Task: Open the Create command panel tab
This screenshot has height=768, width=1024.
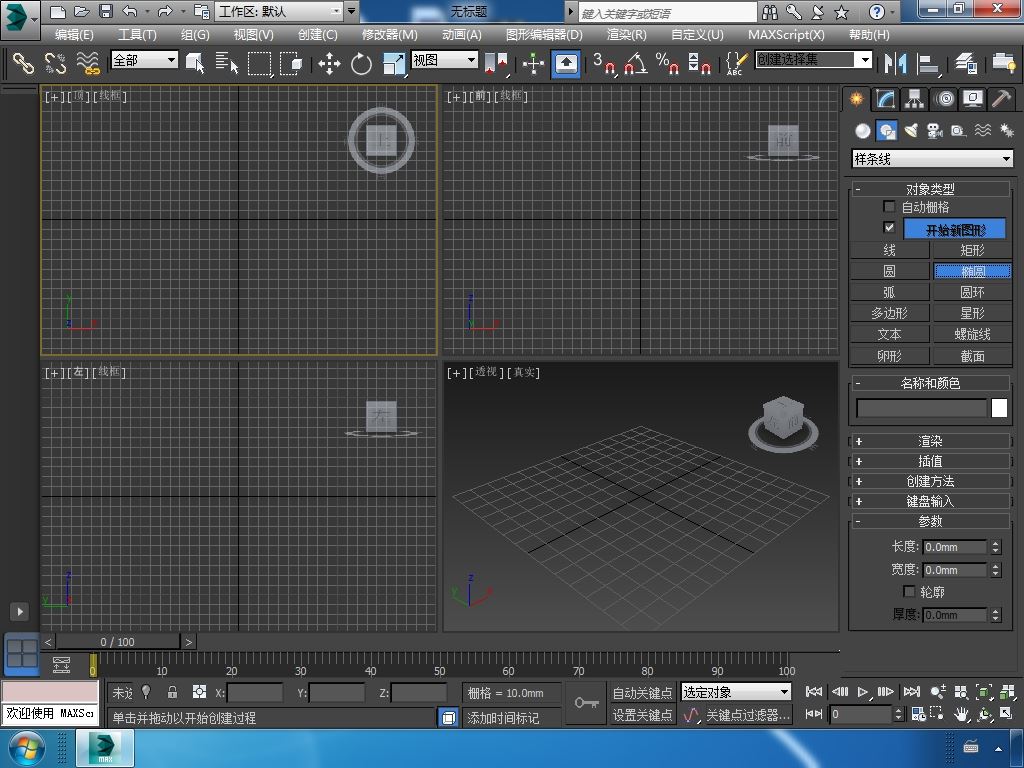Action: point(856,99)
